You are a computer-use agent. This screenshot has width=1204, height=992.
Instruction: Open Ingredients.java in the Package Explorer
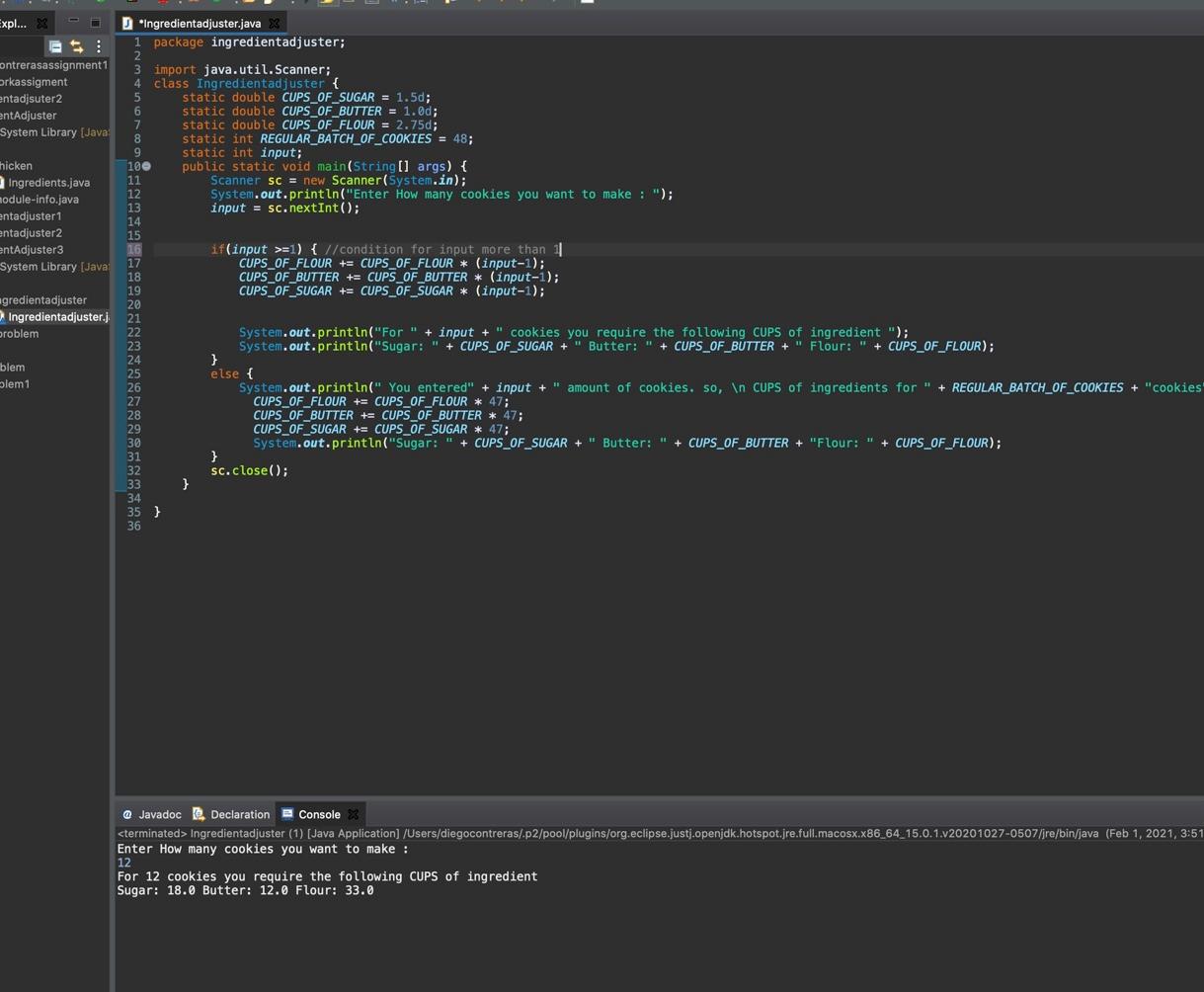click(x=48, y=183)
